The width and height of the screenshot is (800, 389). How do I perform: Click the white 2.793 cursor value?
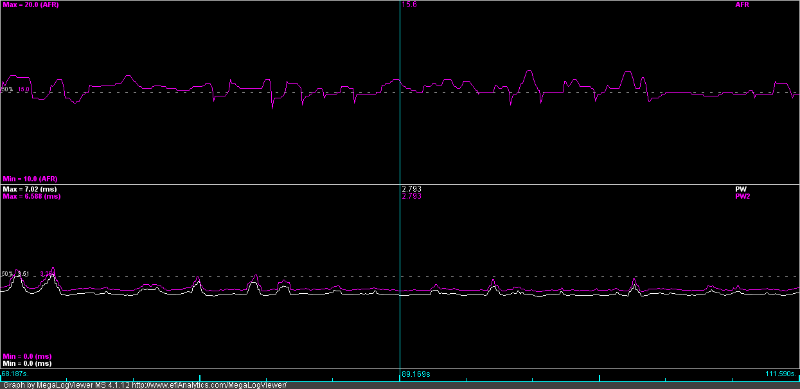pyautogui.click(x=411, y=189)
